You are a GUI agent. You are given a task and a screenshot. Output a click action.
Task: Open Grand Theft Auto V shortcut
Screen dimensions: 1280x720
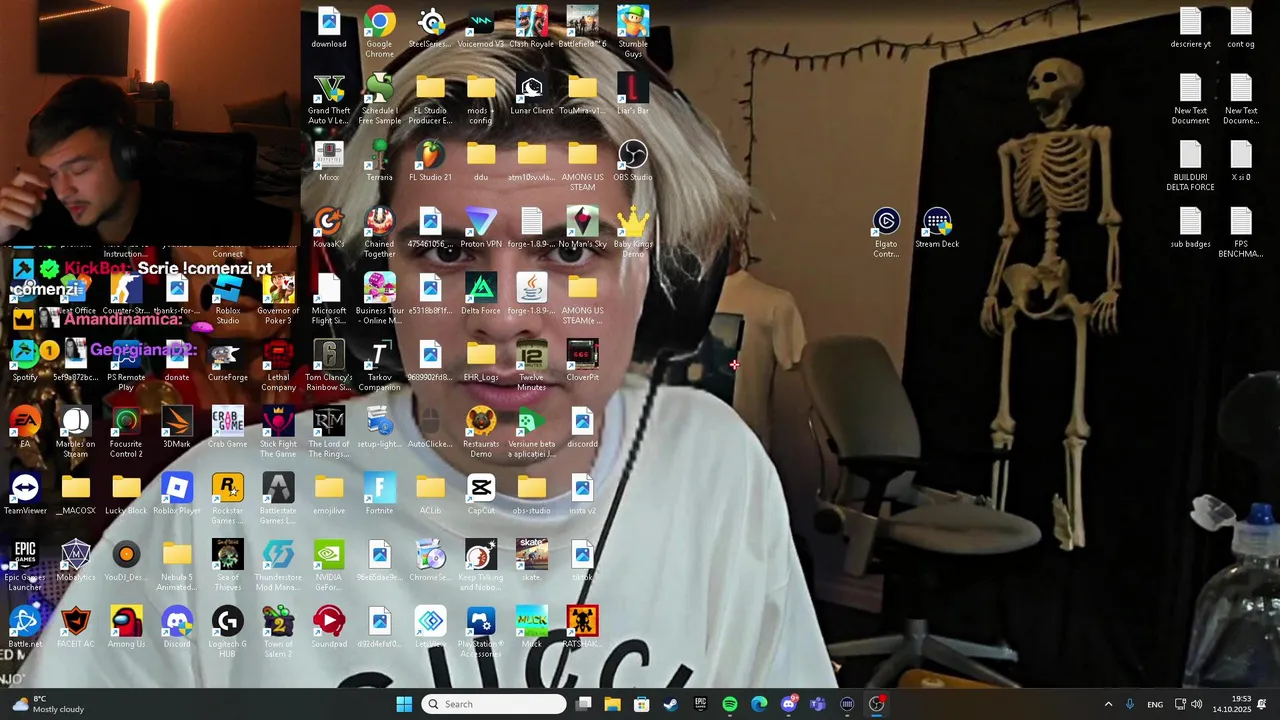coord(329,98)
